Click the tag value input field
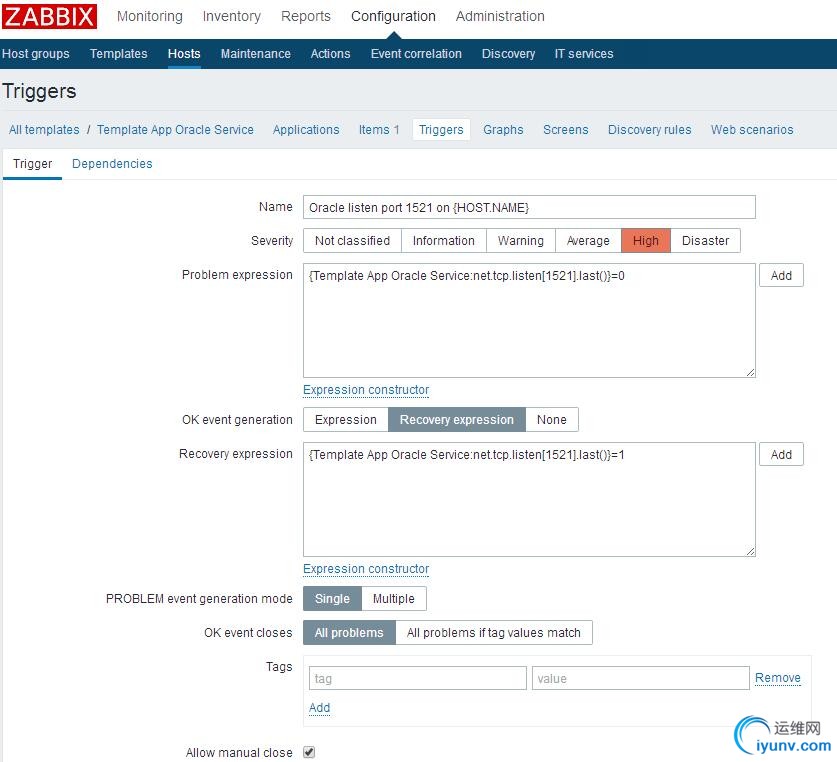This screenshot has width=837, height=762. tap(641, 678)
